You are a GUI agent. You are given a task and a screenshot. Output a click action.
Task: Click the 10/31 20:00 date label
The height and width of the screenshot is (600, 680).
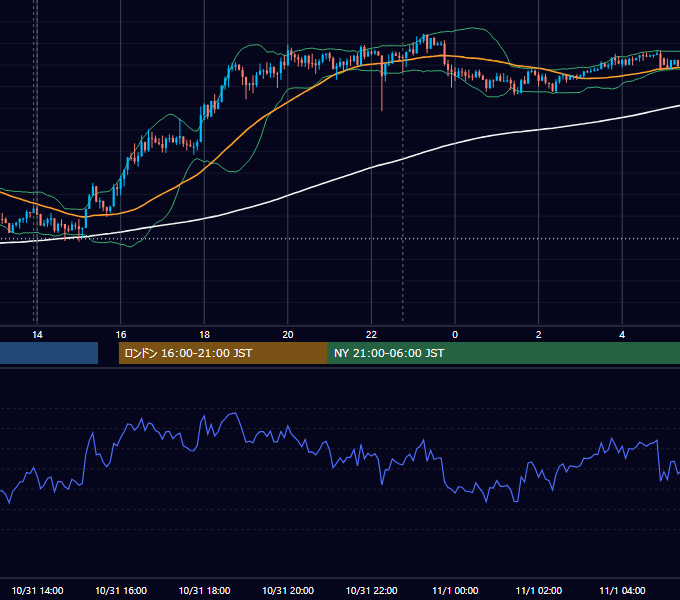coord(288,590)
